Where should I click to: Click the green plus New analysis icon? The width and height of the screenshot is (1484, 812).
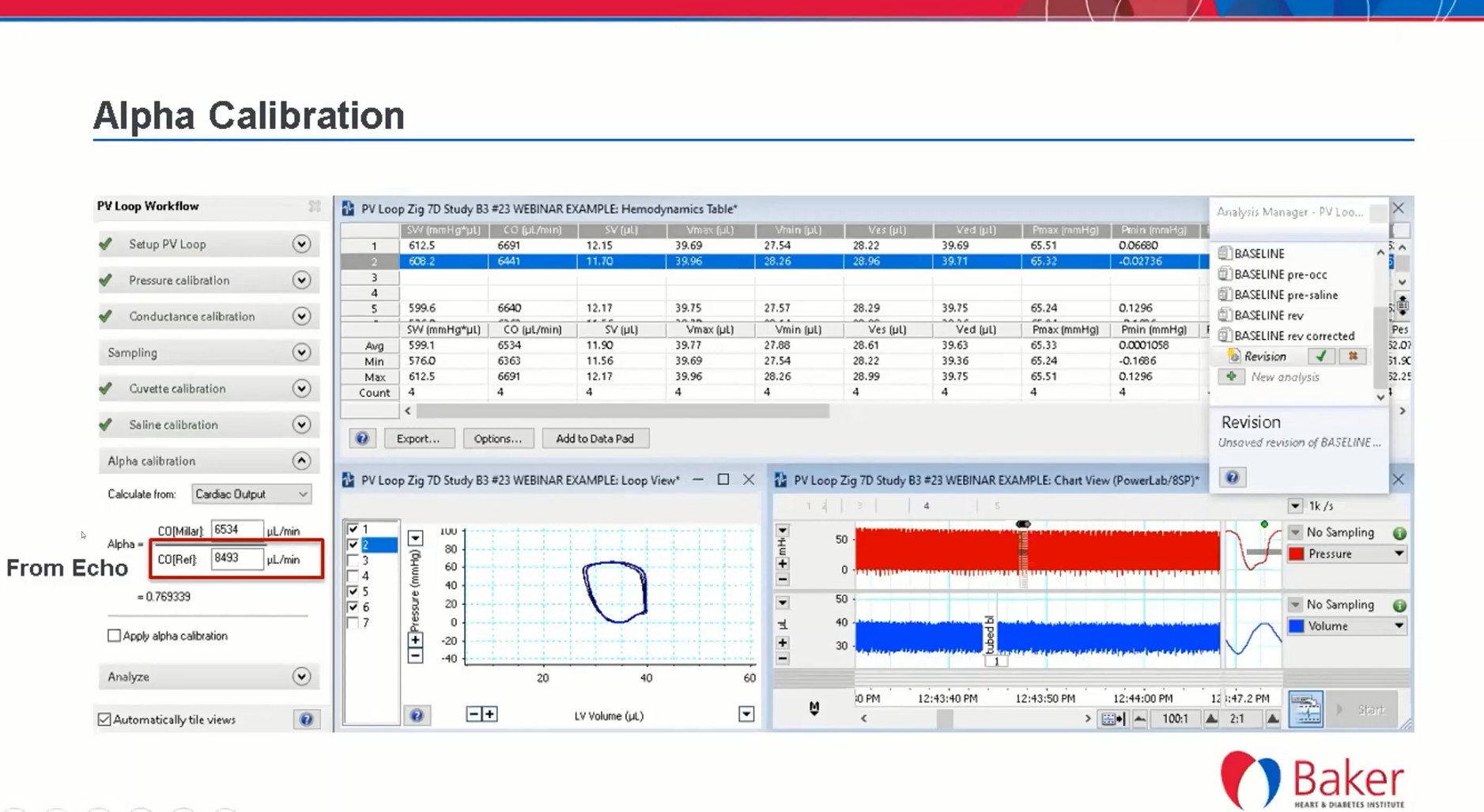click(1231, 377)
